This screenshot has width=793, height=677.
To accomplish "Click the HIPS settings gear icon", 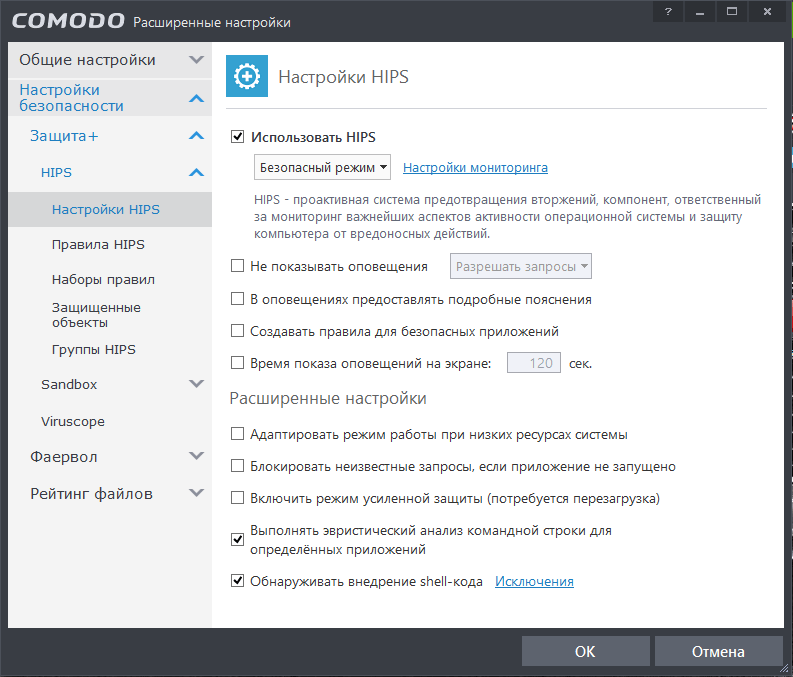I will (x=247, y=76).
